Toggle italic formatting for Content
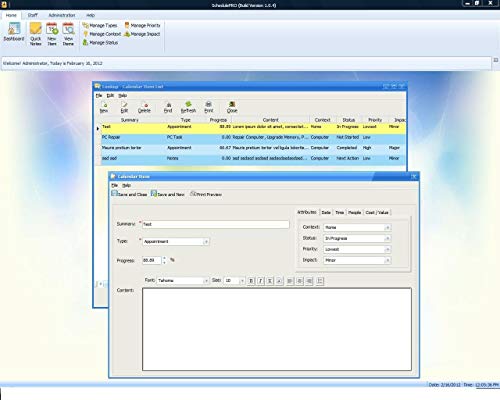The image size is (500, 400). (x=261, y=281)
